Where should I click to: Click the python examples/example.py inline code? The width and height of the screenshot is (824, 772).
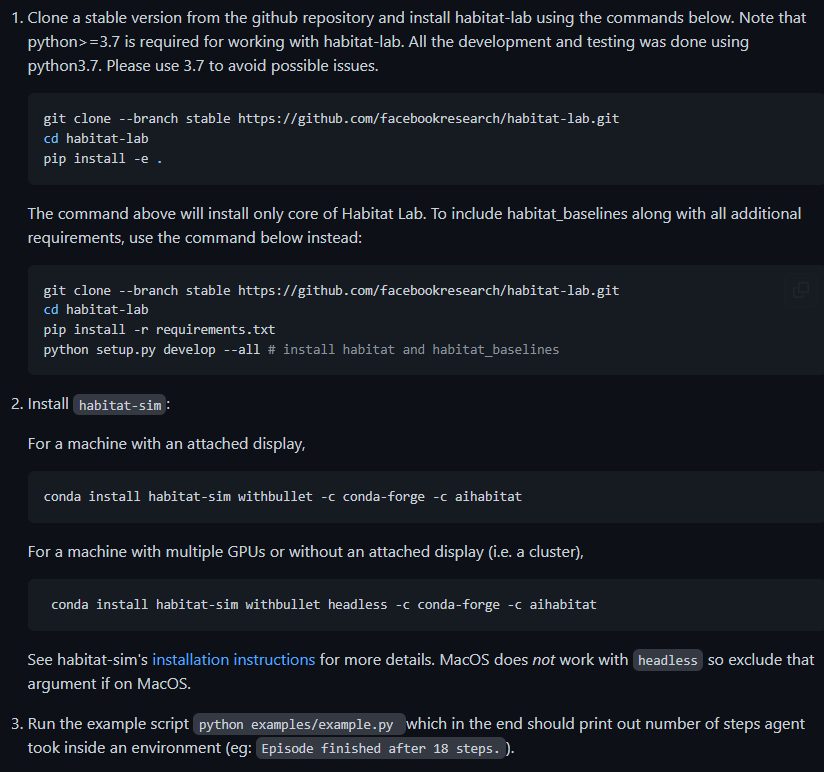coord(300,725)
